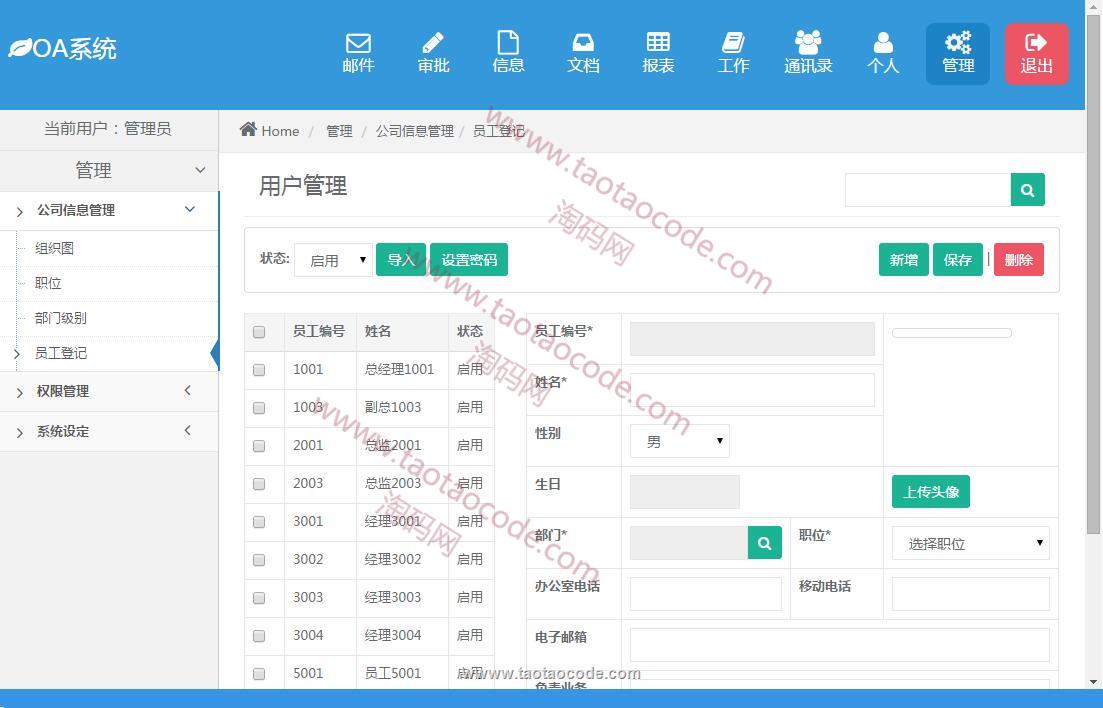The height and width of the screenshot is (708, 1103).
Task: Open the 状态 status dropdown showing 启用
Action: point(333,260)
